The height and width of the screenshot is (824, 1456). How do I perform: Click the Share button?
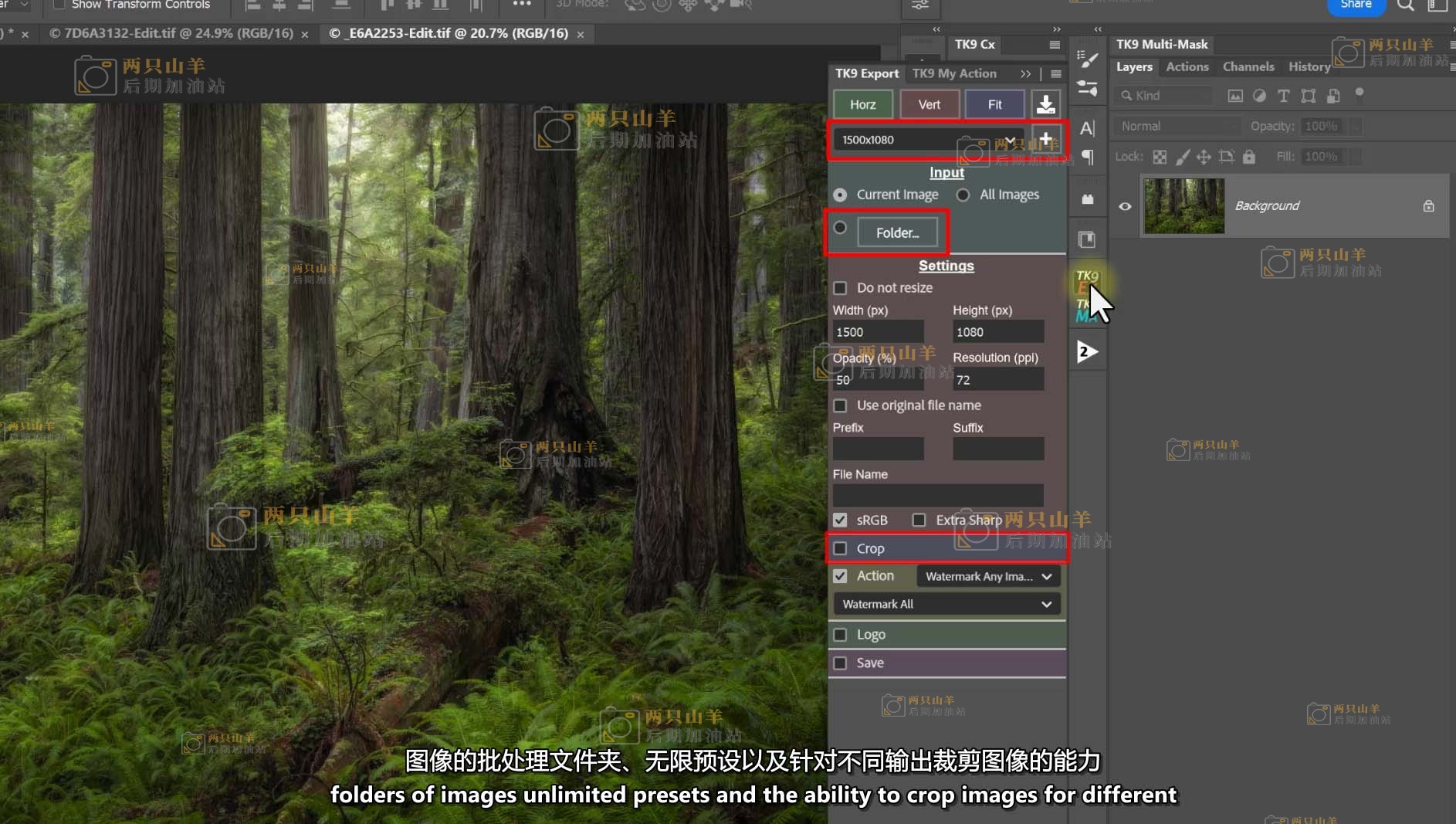coord(1356,5)
